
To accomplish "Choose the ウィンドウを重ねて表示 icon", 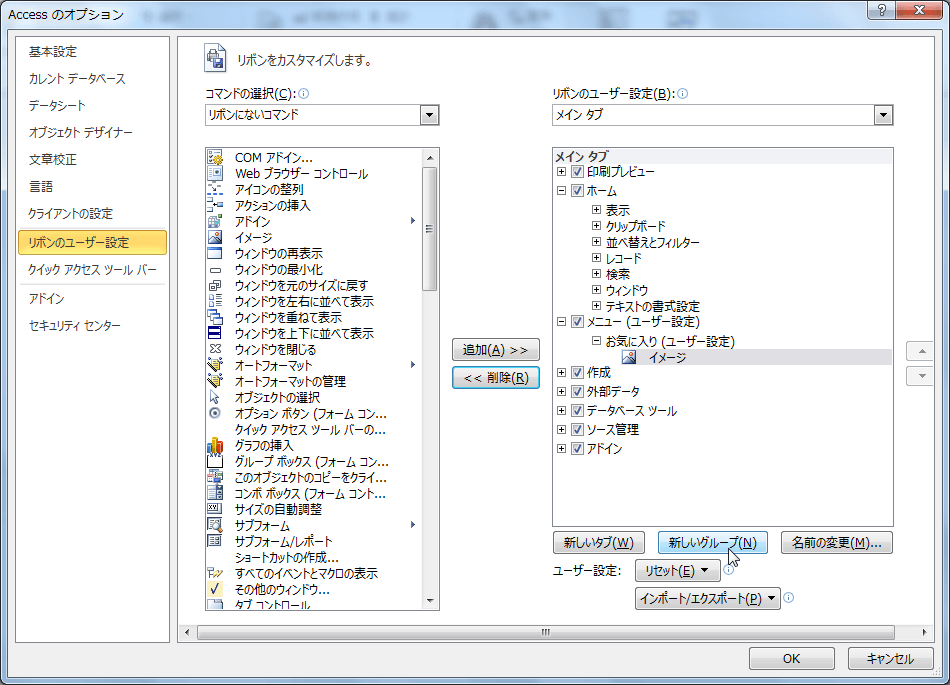I will (215, 317).
